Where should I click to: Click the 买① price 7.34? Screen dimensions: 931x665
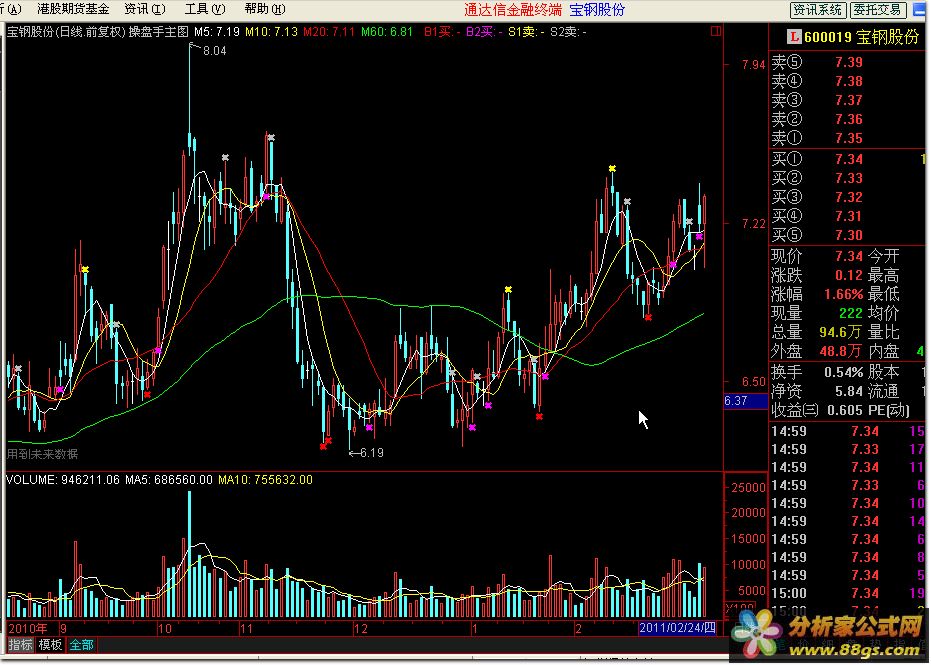(848, 159)
